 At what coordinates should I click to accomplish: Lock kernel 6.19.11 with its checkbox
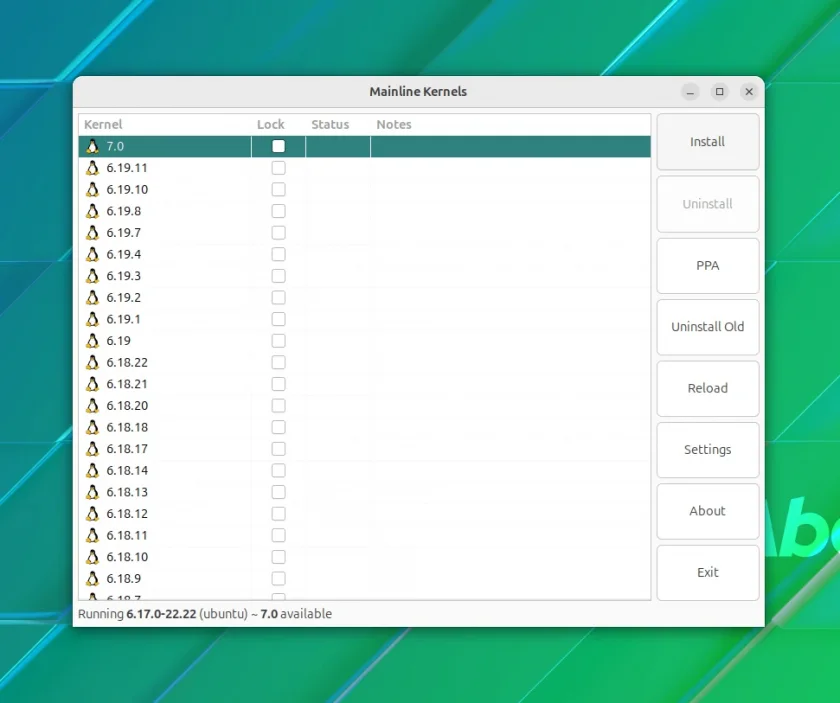(279, 168)
